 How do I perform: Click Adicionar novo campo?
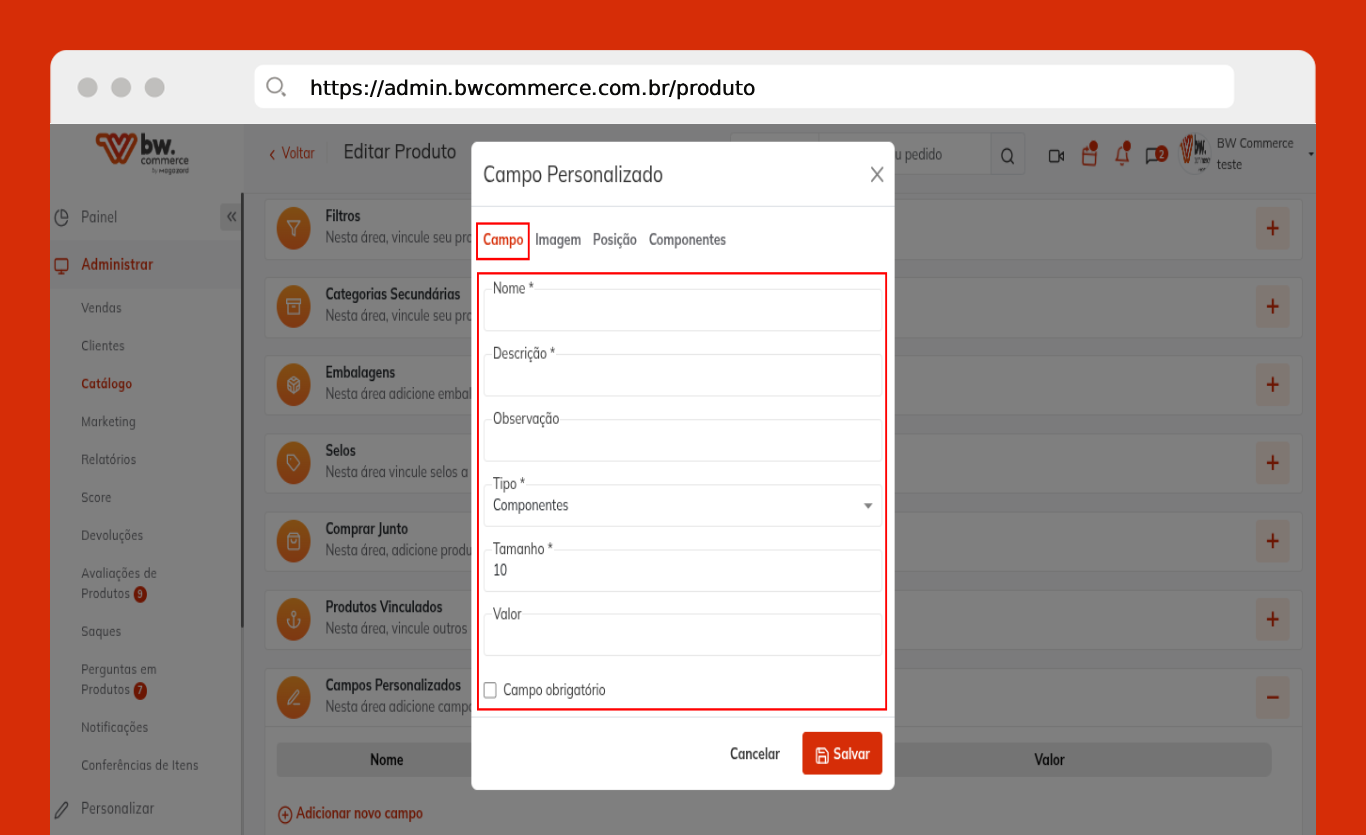(x=350, y=814)
